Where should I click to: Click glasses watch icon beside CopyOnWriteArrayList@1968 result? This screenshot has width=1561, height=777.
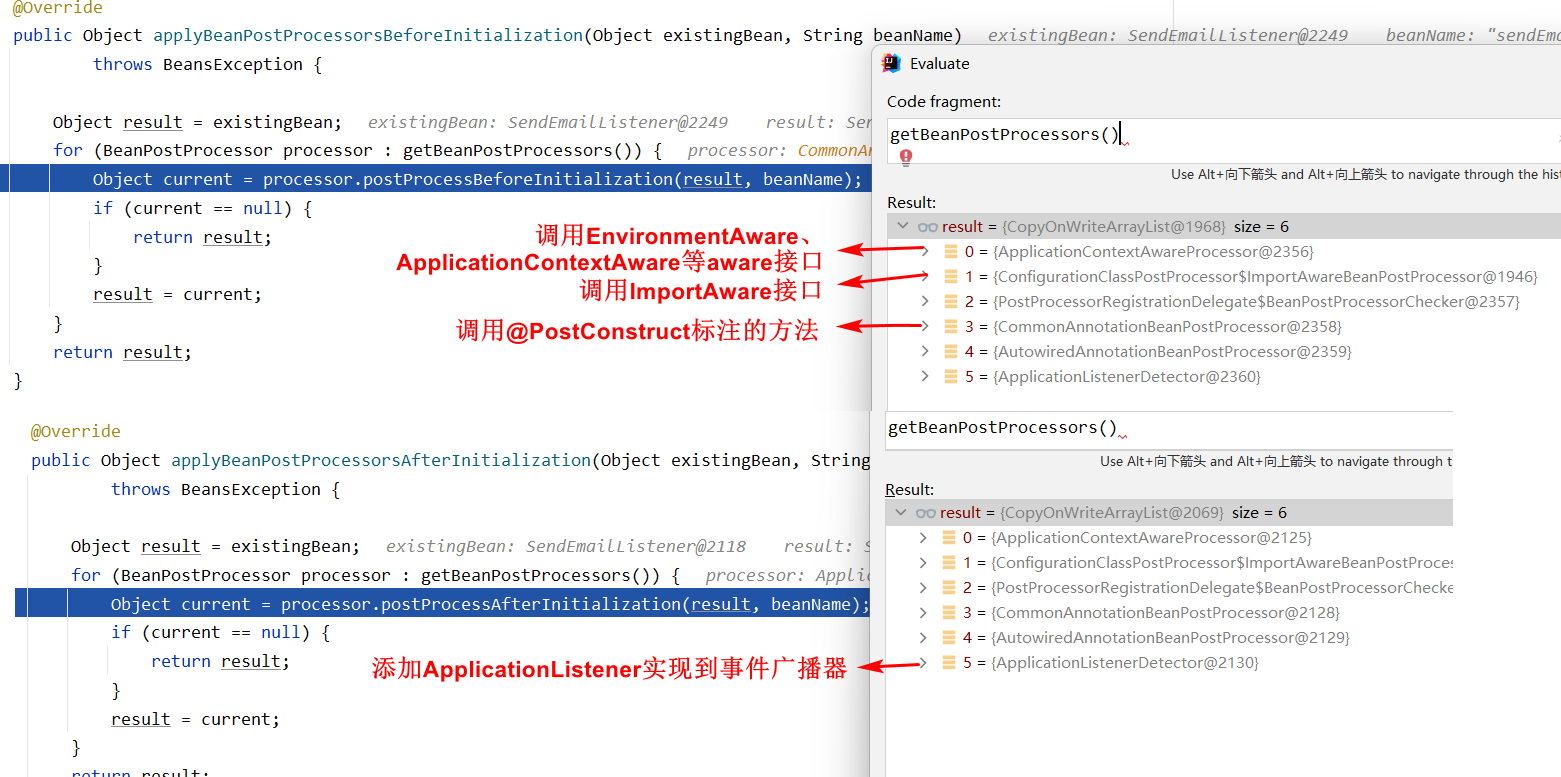pos(927,227)
